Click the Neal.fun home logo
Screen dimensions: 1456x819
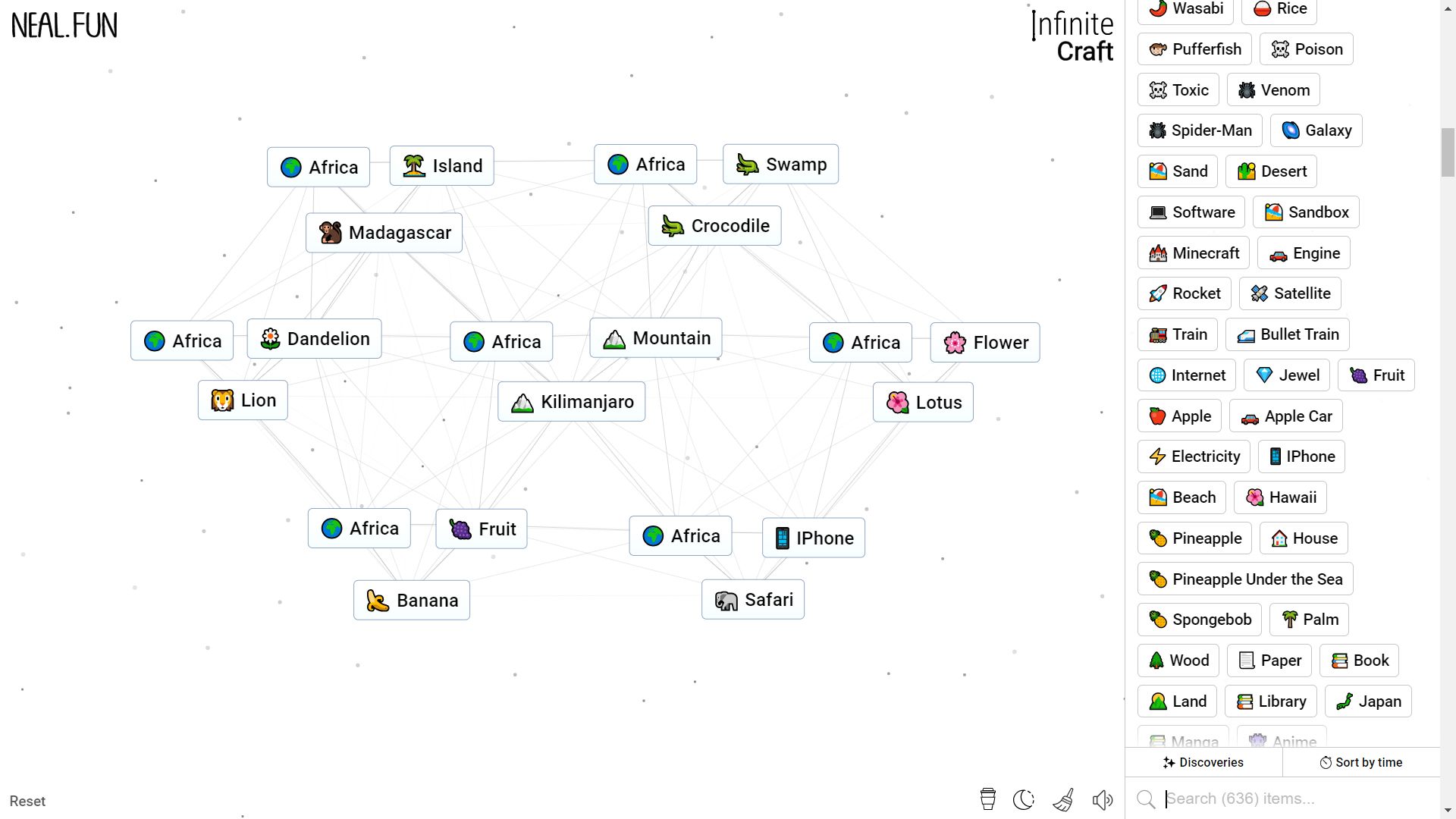click(64, 24)
